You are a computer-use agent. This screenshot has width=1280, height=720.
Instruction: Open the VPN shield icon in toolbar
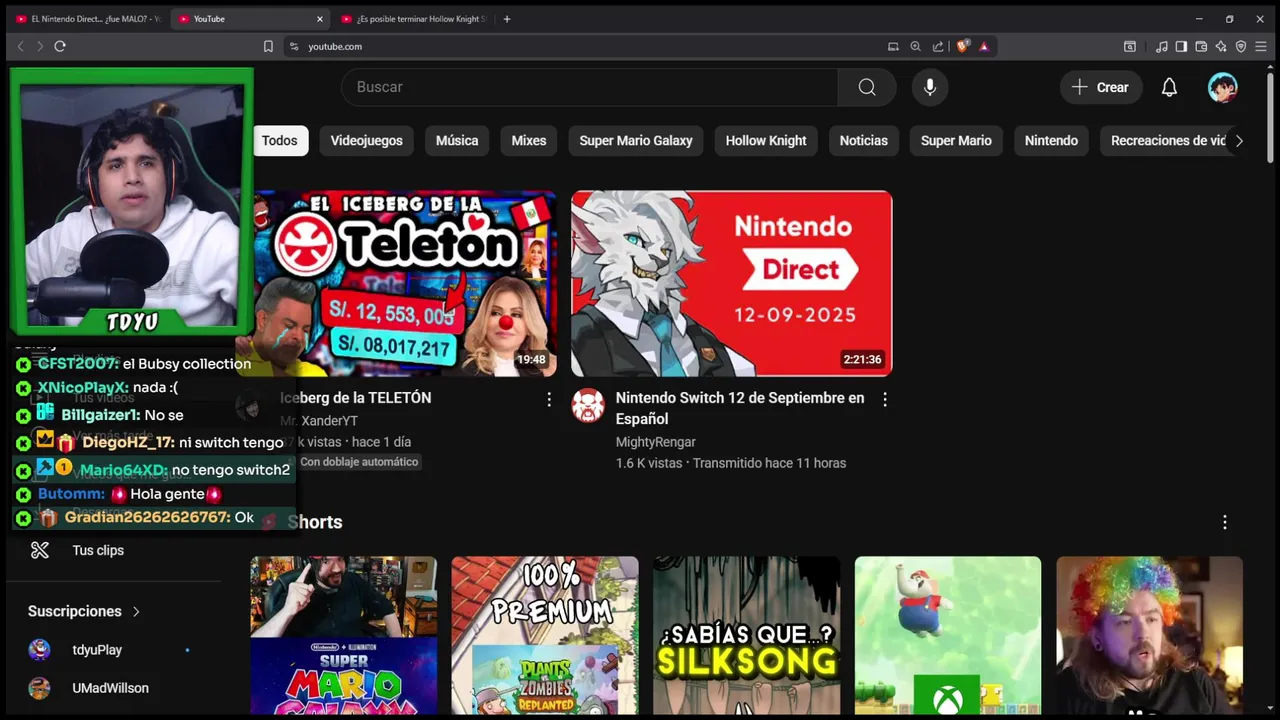tap(1241, 46)
